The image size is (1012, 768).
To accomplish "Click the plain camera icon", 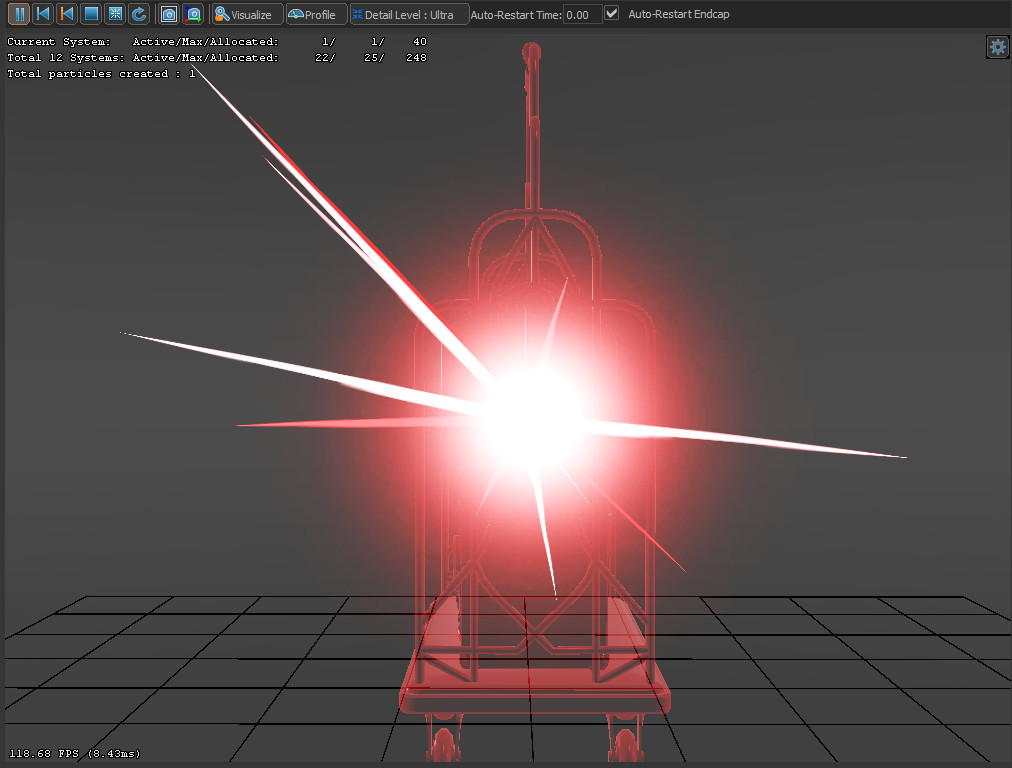I will click(169, 14).
